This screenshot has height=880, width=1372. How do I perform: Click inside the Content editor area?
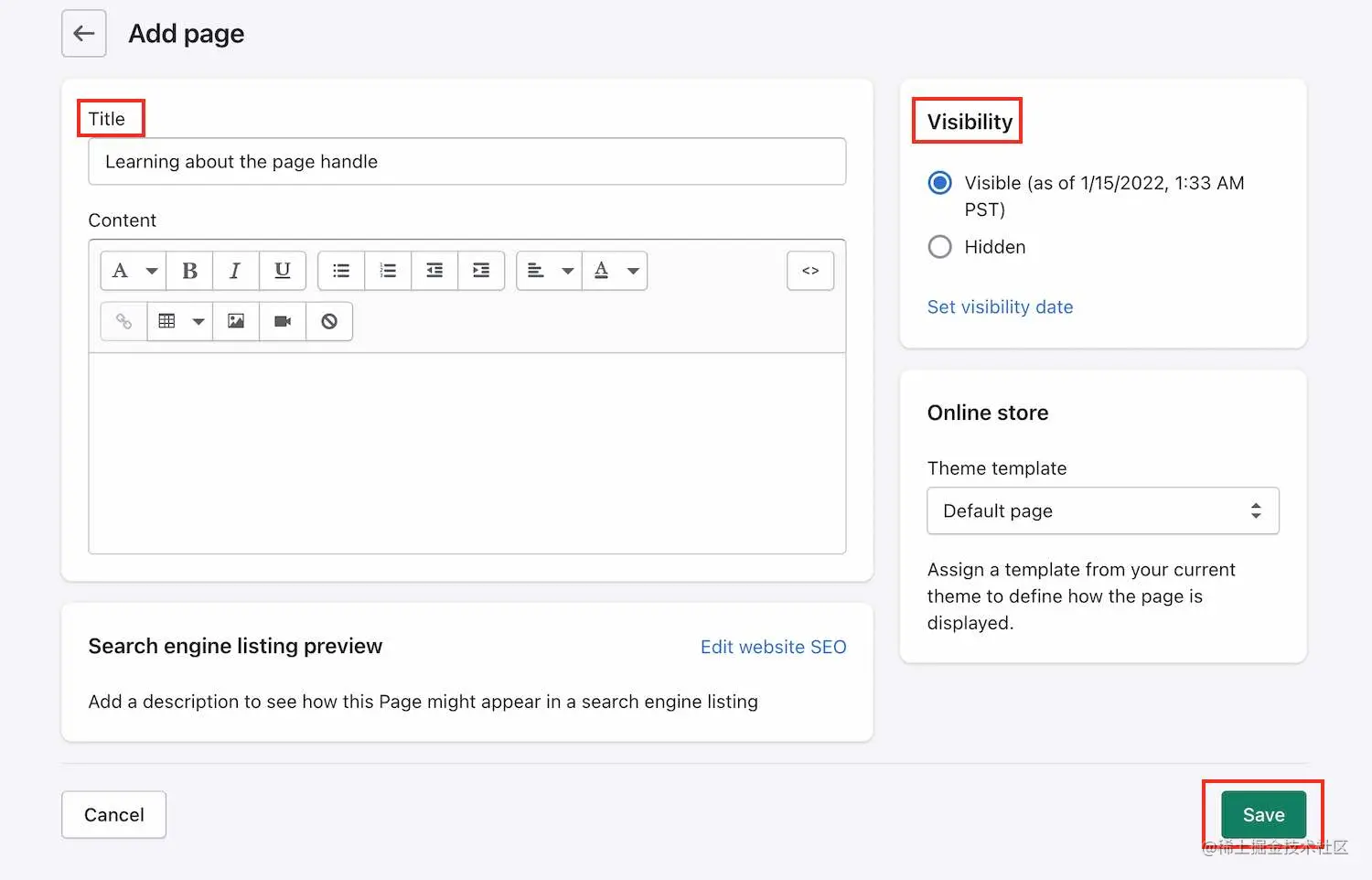click(x=467, y=453)
